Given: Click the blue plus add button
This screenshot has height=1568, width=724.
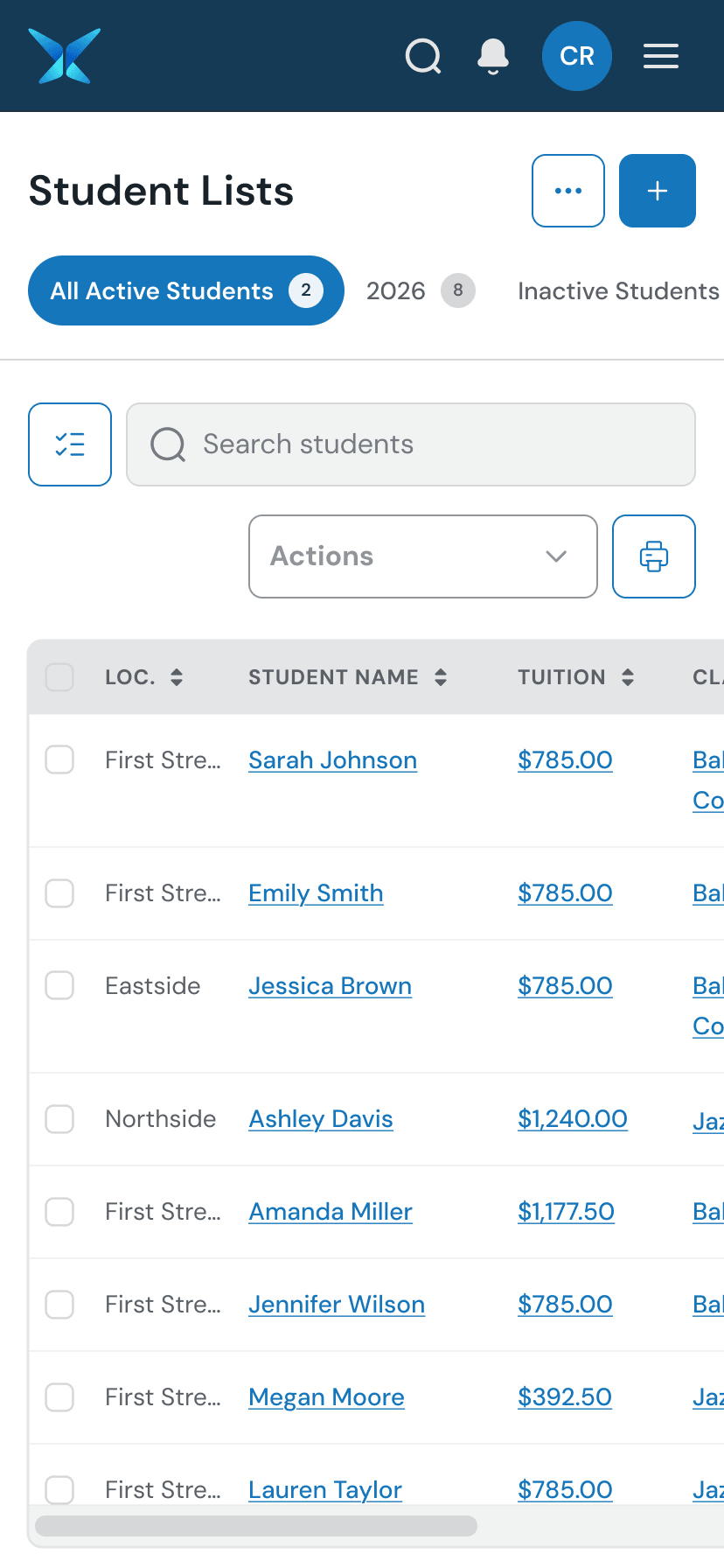Looking at the screenshot, I should (x=658, y=191).
